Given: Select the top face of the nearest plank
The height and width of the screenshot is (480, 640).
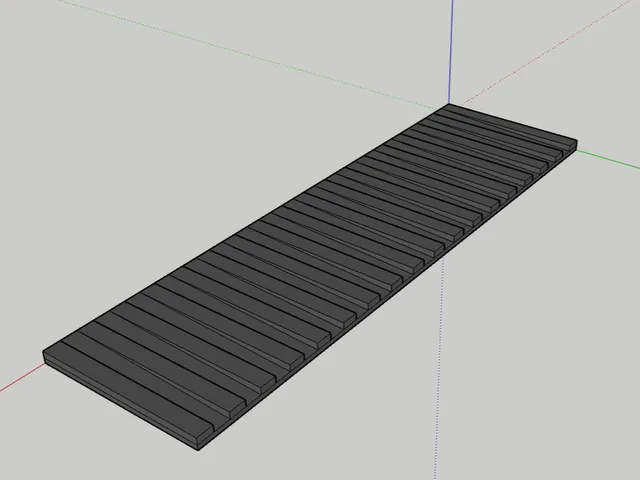Looking at the screenshot, I should tap(129, 386).
